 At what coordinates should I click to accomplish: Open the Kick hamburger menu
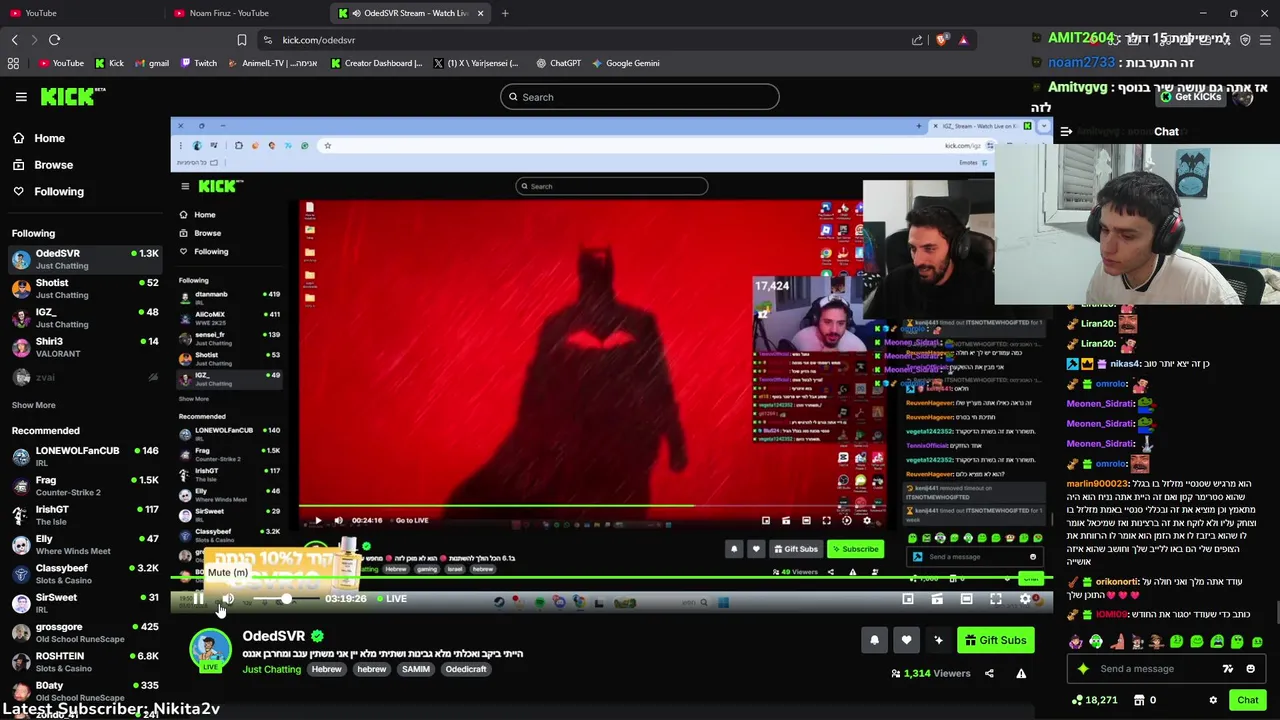21,97
